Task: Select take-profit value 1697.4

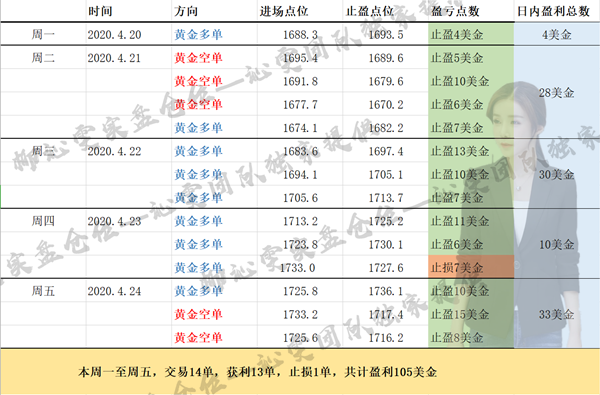Action: [386, 152]
